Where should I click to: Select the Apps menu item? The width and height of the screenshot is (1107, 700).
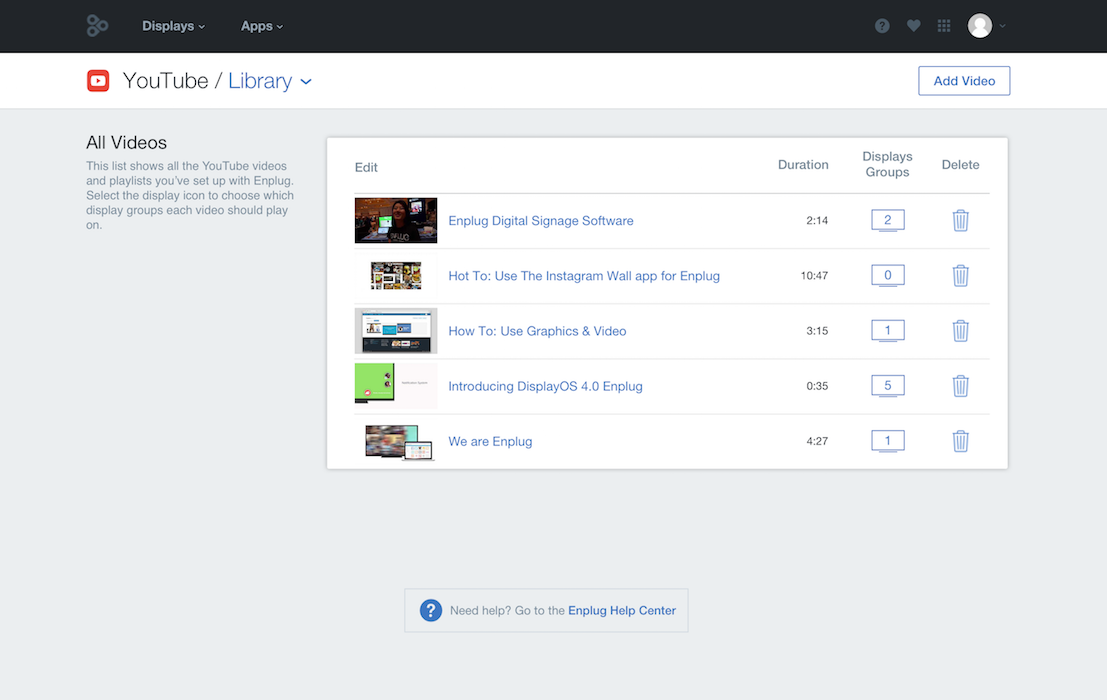(255, 26)
